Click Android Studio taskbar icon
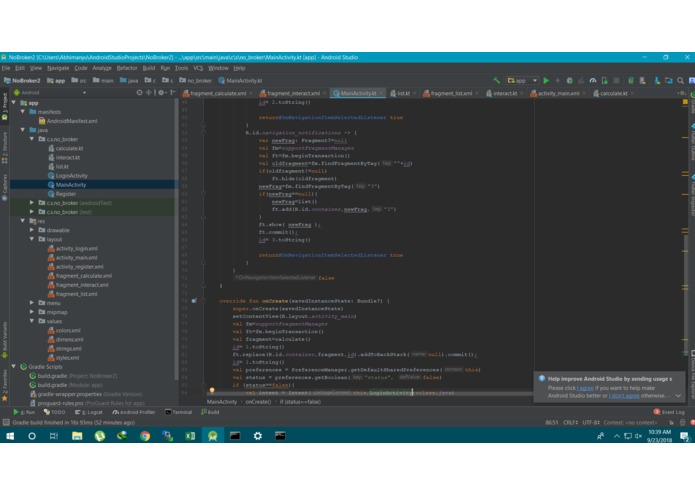Image resolution: width=695 pixels, height=494 pixels. click(x=213, y=436)
